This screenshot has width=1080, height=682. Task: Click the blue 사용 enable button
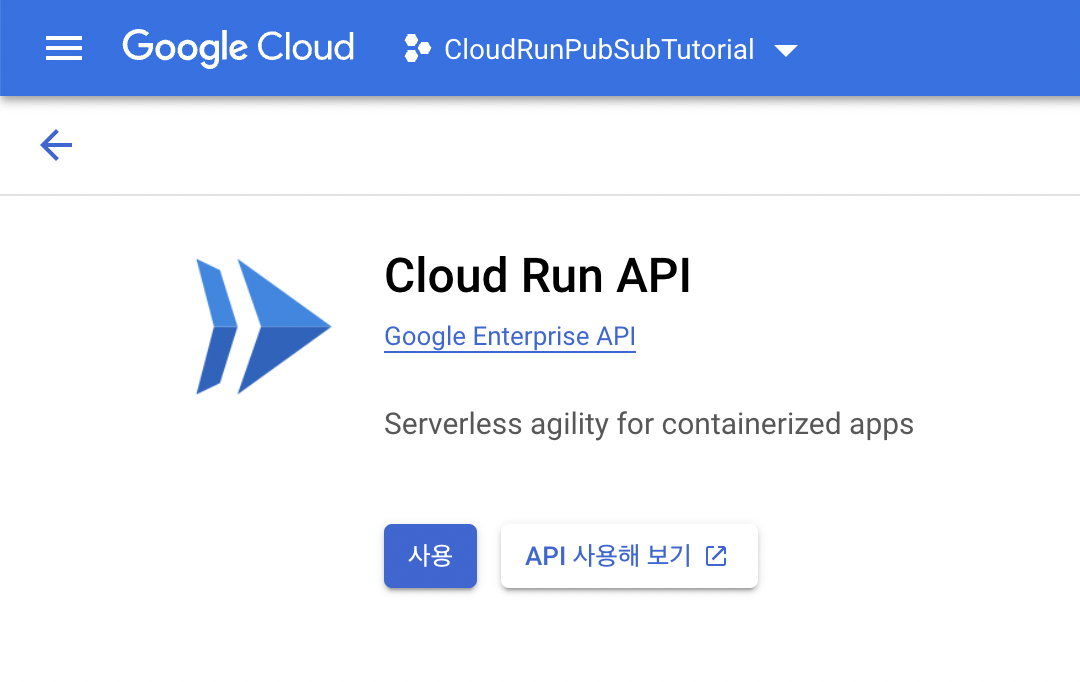pyautogui.click(x=430, y=556)
